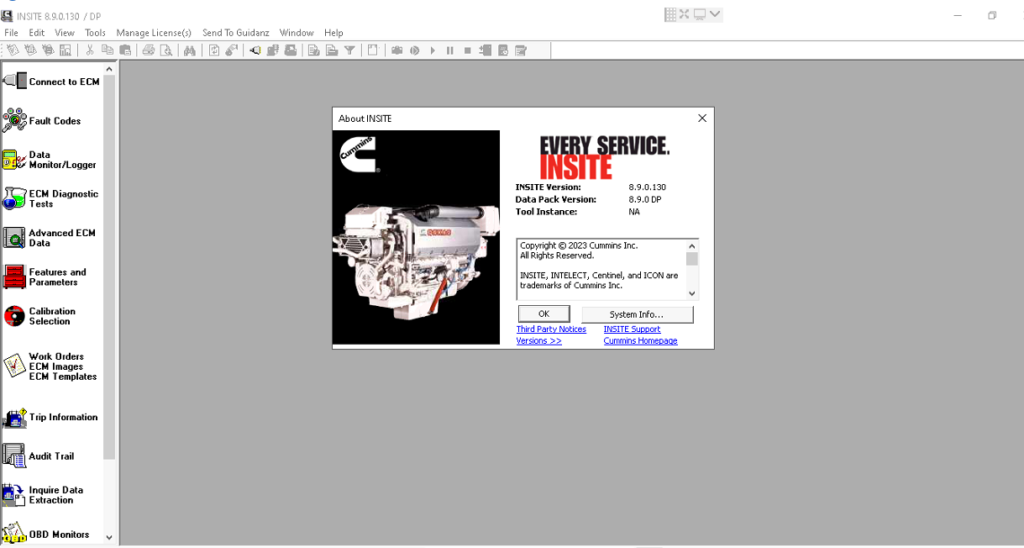Expand the Versions >> link

coord(538,341)
